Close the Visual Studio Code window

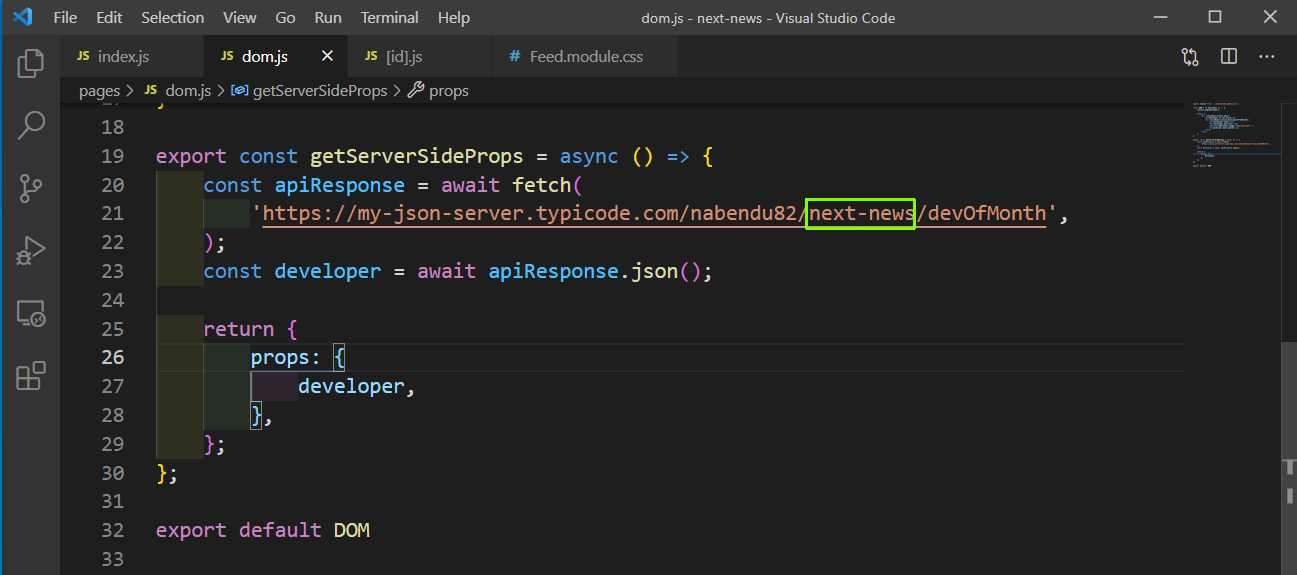[1269, 17]
